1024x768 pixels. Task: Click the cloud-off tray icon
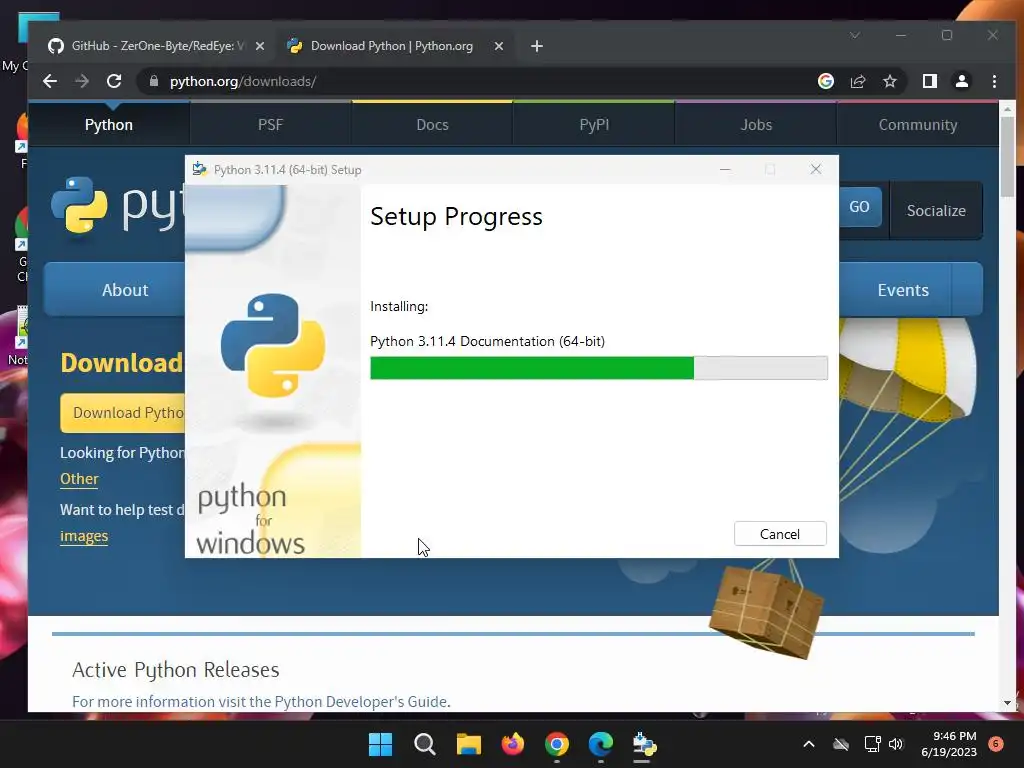coord(841,744)
